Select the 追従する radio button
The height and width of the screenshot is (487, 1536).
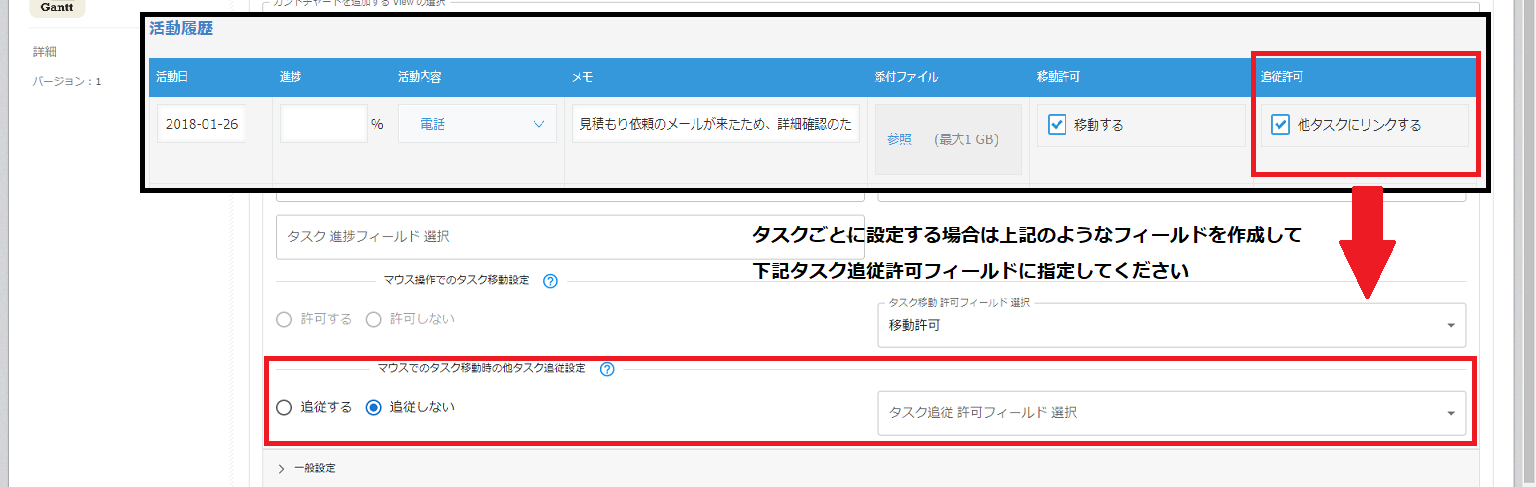point(284,407)
